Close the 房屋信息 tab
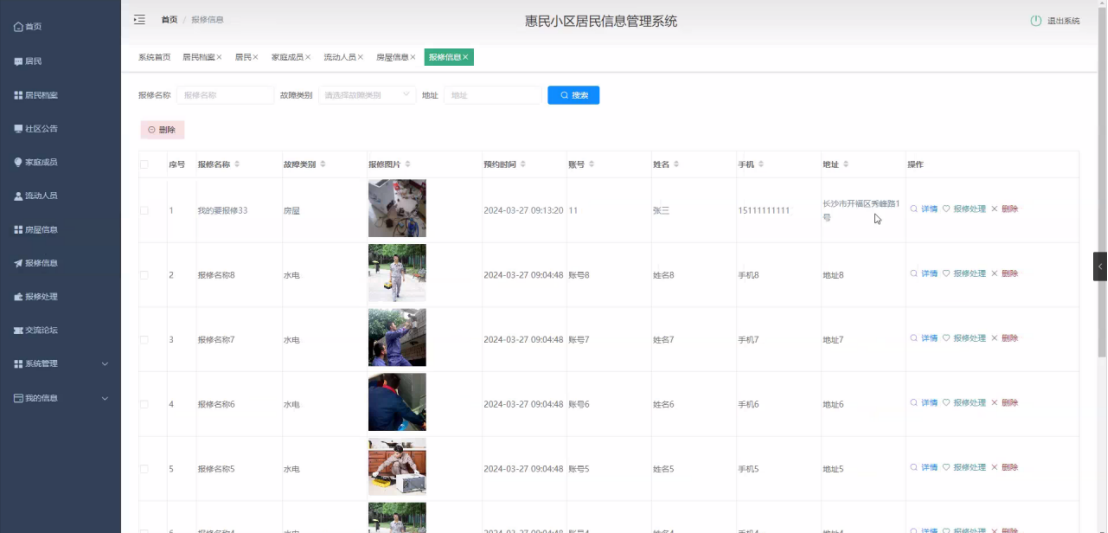 [x=413, y=57]
